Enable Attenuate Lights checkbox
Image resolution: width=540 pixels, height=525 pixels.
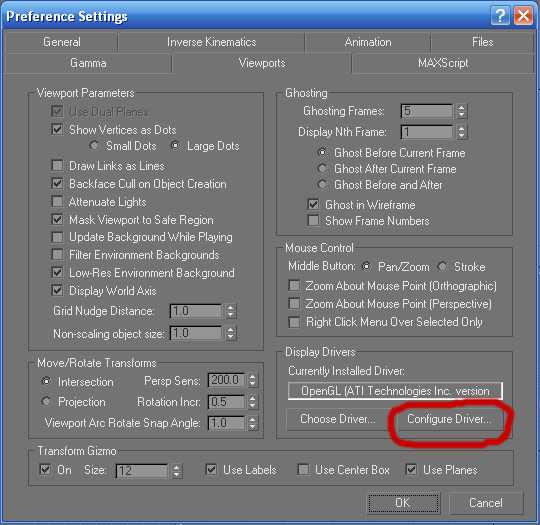(x=57, y=201)
